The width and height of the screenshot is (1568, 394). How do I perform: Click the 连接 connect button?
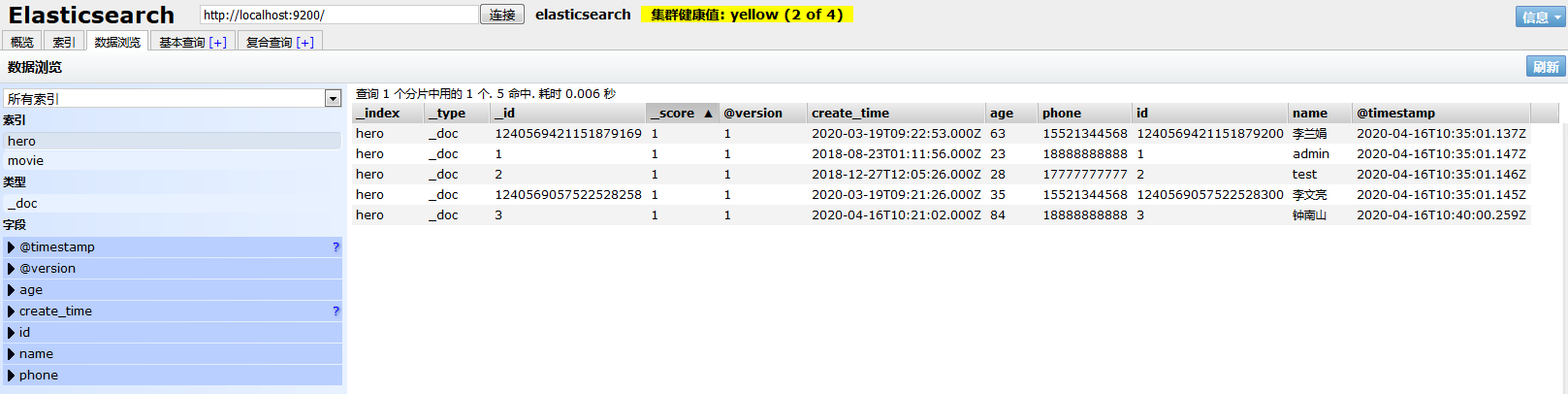(502, 15)
